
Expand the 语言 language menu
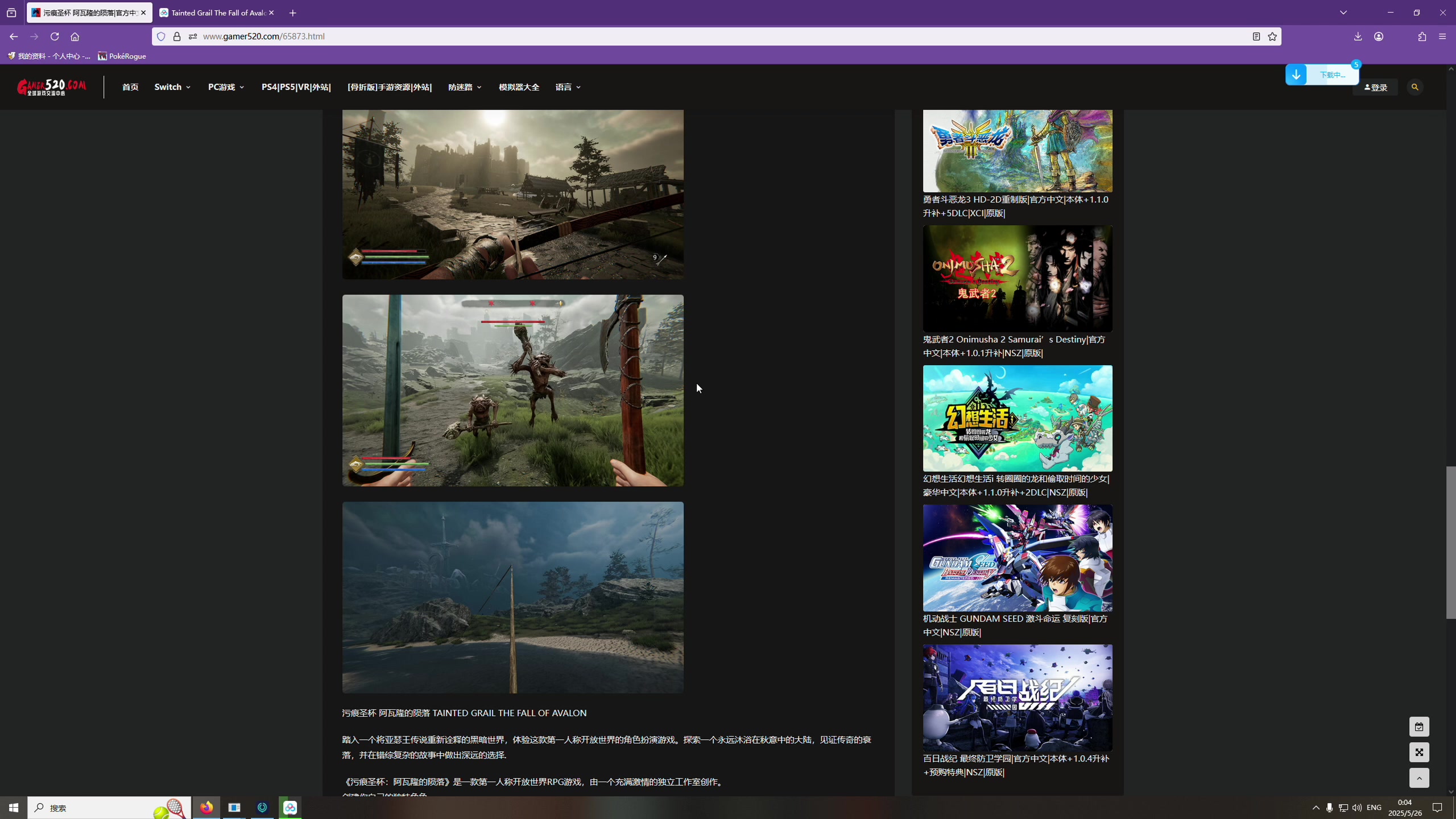(x=568, y=87)
